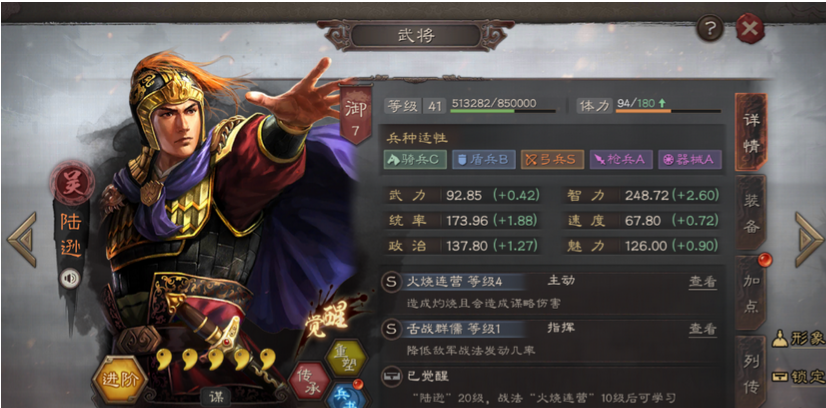Image resolution: width=826 pixels, height=408 pixels.
Task: Toggle the 锁定 lock option
Action: 799,376
